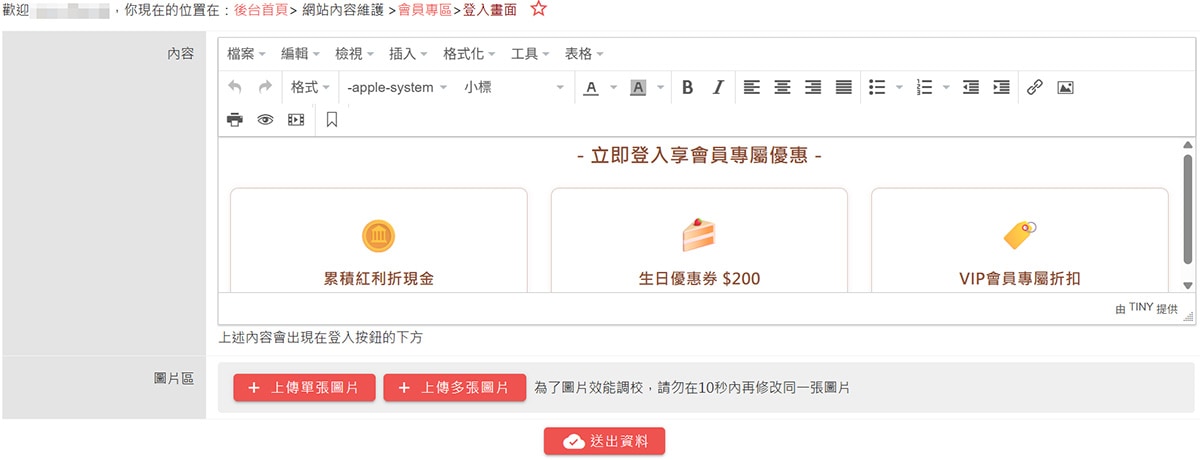The image size is (1200, 460).
Task: Open the 工具 menu
Action: coord(530,54)
